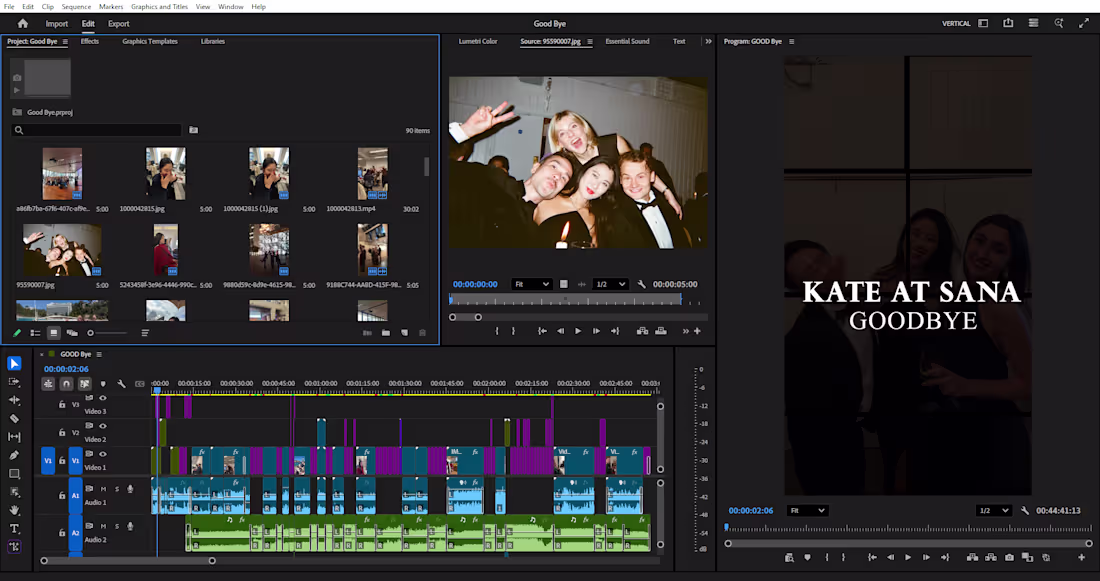Expand hidden panel tabs overflow chevron
1100x581 pixels.
click(x=708, y=41)
